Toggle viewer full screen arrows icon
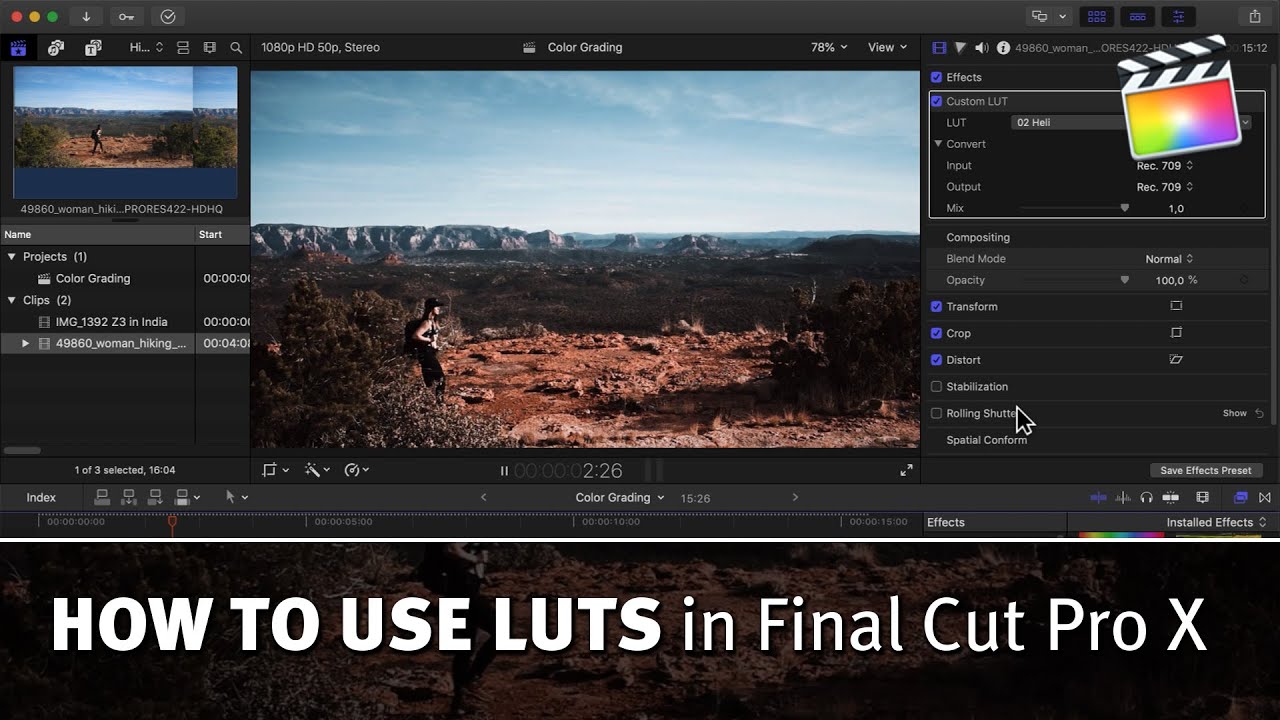Image resolution: width=1280 pixels, height=720 pixels. coord(906,470)
